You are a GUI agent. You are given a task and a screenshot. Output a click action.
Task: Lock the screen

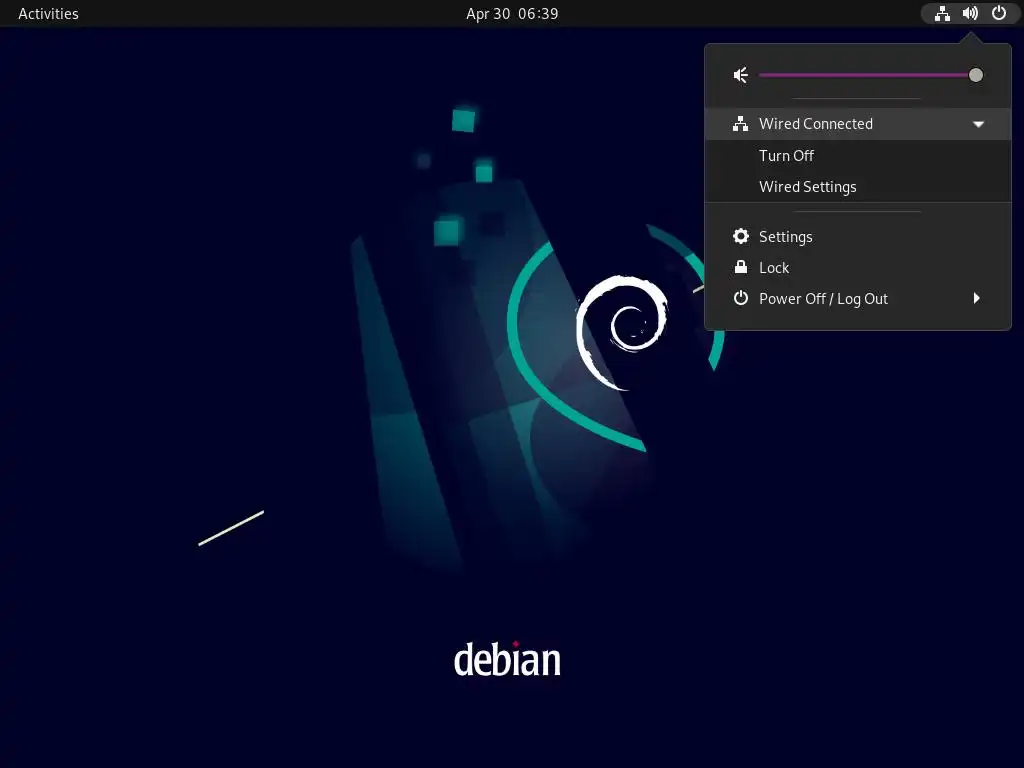(857, 268)
